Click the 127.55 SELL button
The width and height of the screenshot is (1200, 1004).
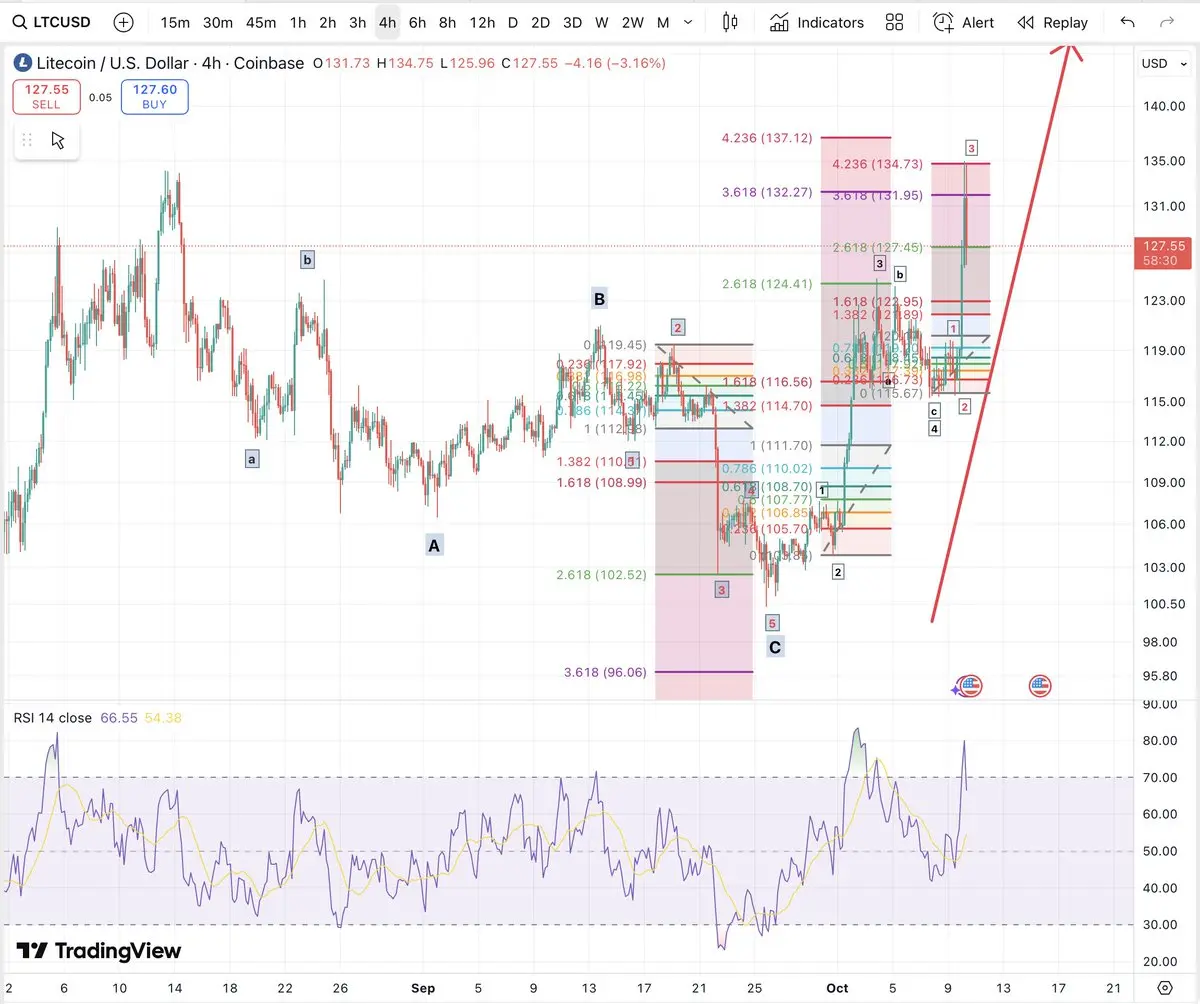pos(46,97)
